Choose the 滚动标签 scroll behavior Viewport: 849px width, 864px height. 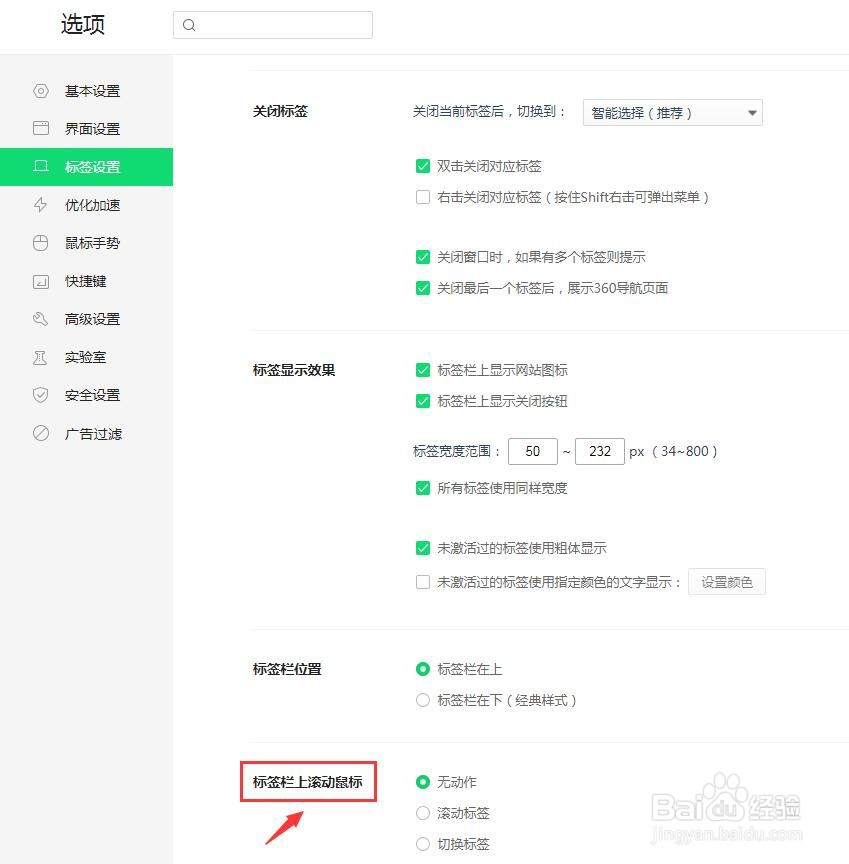[423, 813]
